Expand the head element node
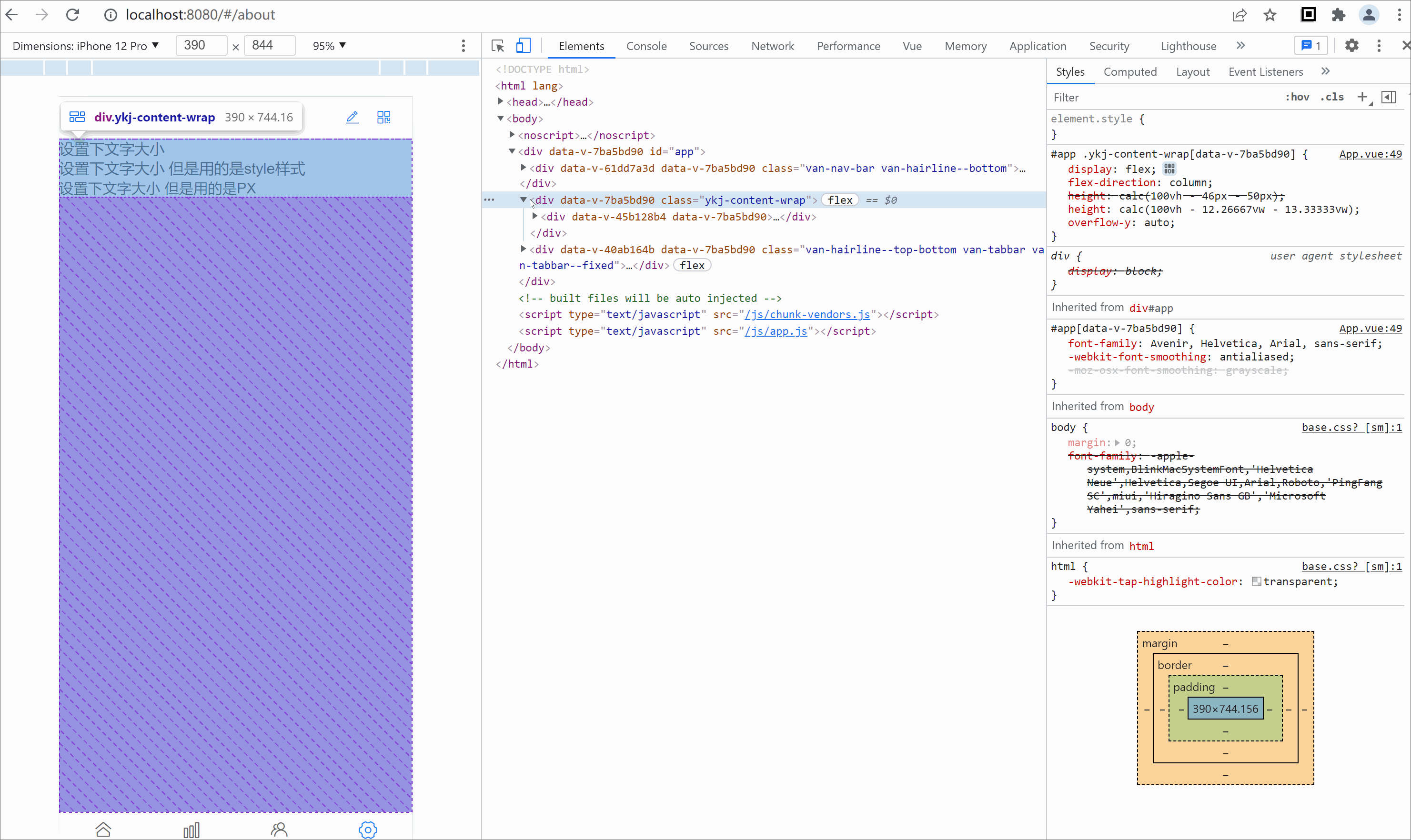Image resolution: width=1411 pixels, height=840 pixels. pyautogui.click(x=501, y=102)
